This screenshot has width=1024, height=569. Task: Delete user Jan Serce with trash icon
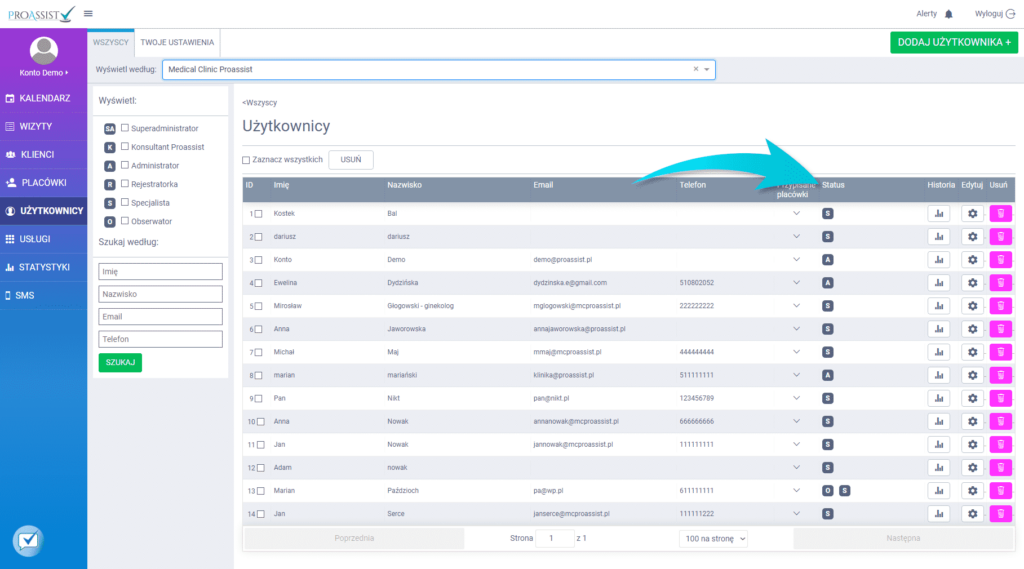click(1000, 513)
